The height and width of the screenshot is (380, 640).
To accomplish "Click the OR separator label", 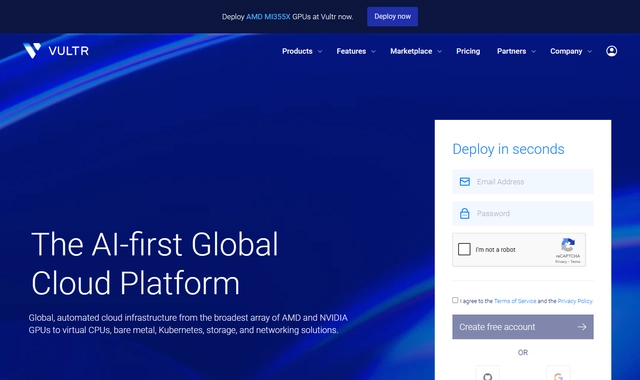I will pyautogui.click(x=523, y=352).
